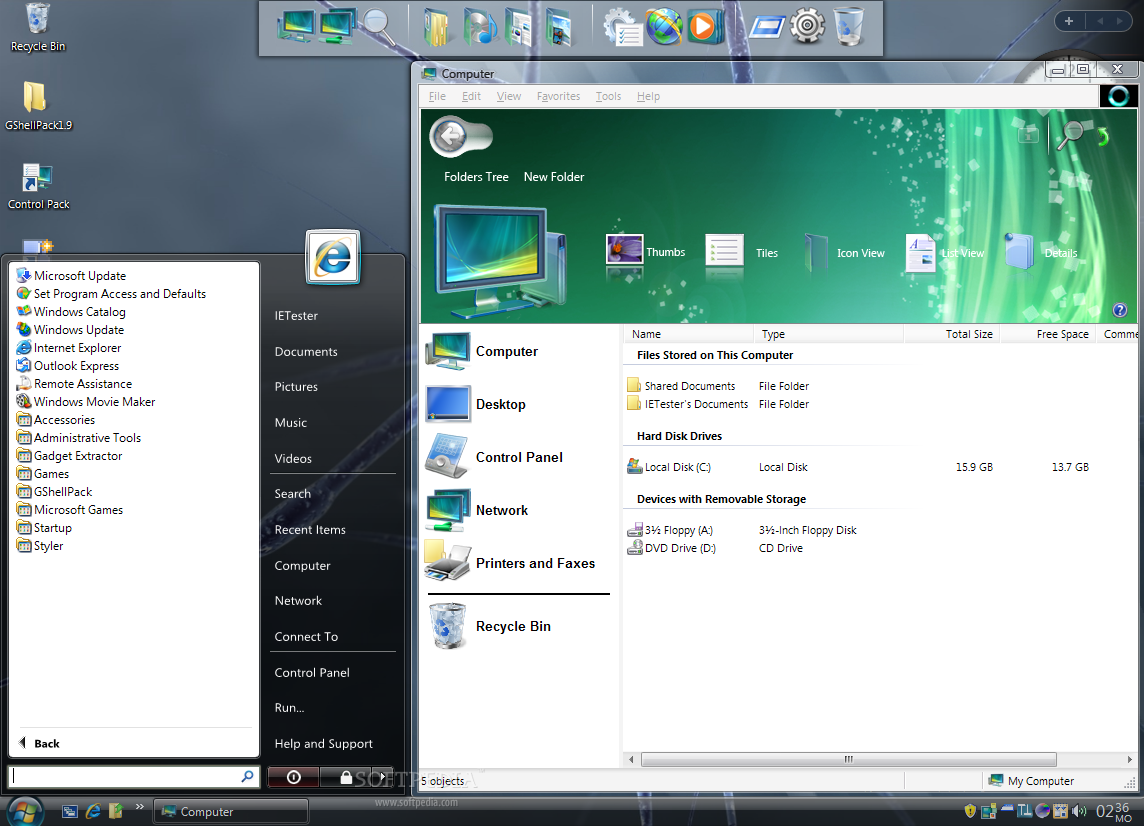Switch to Thumbs view icon
This screenshot has width=1144, height=826.
tap(625, 251)
